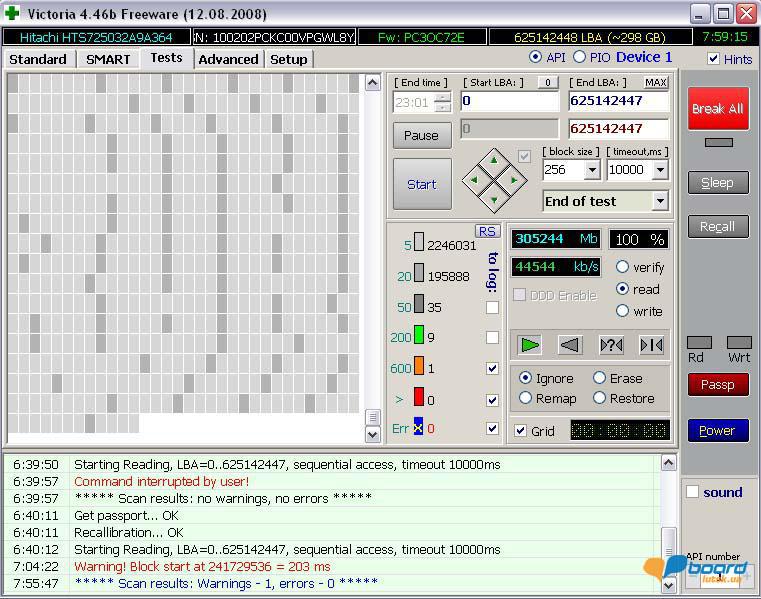Click the Start scan button
This screenshot has height=599, width=761.
[x=421, y=184]
